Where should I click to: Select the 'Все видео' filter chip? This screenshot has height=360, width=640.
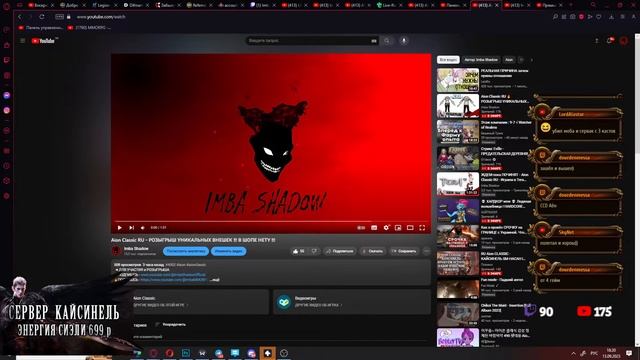point(448,60)
